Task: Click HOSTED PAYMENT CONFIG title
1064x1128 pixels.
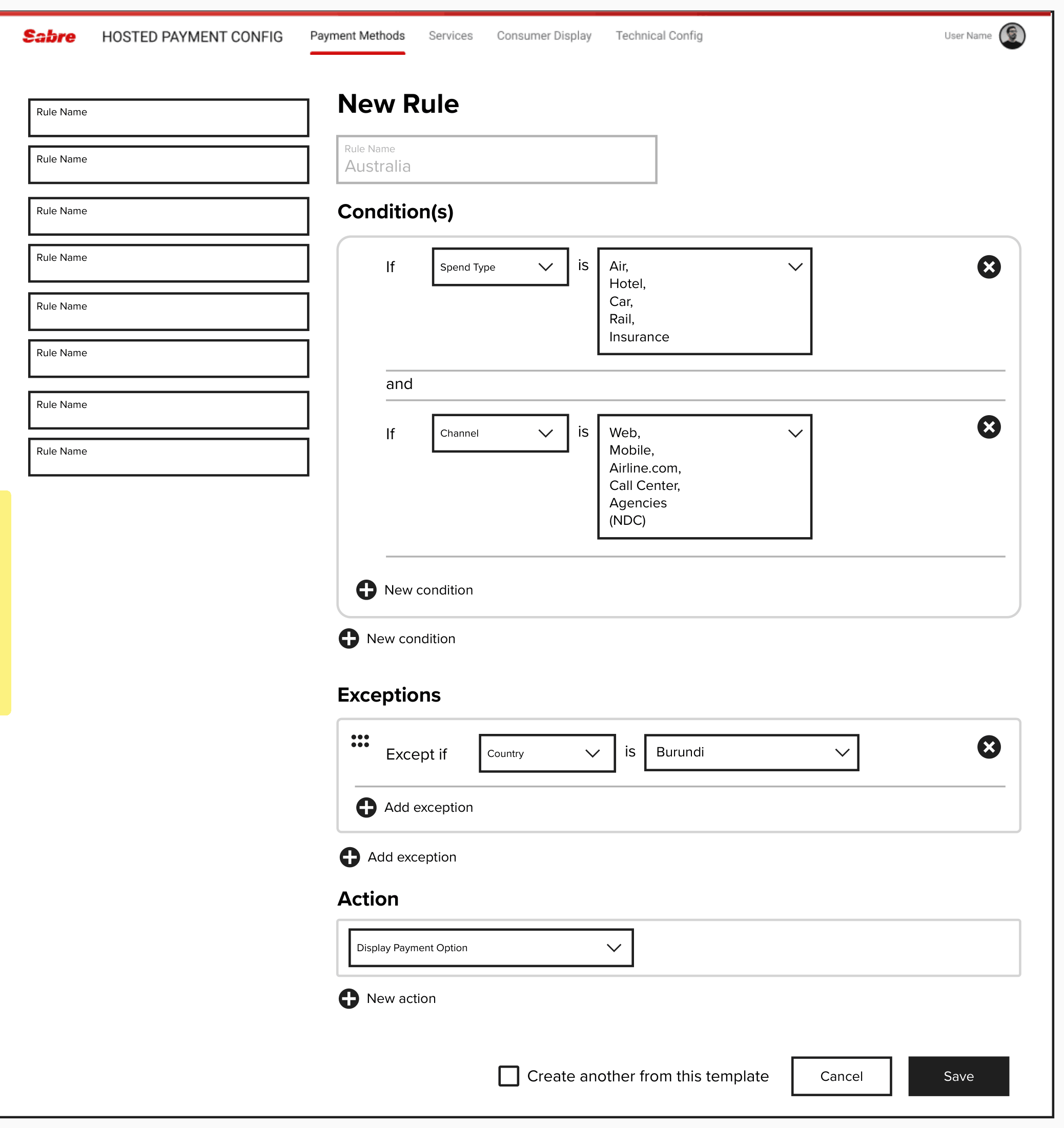Action: [x=192, y=37]
